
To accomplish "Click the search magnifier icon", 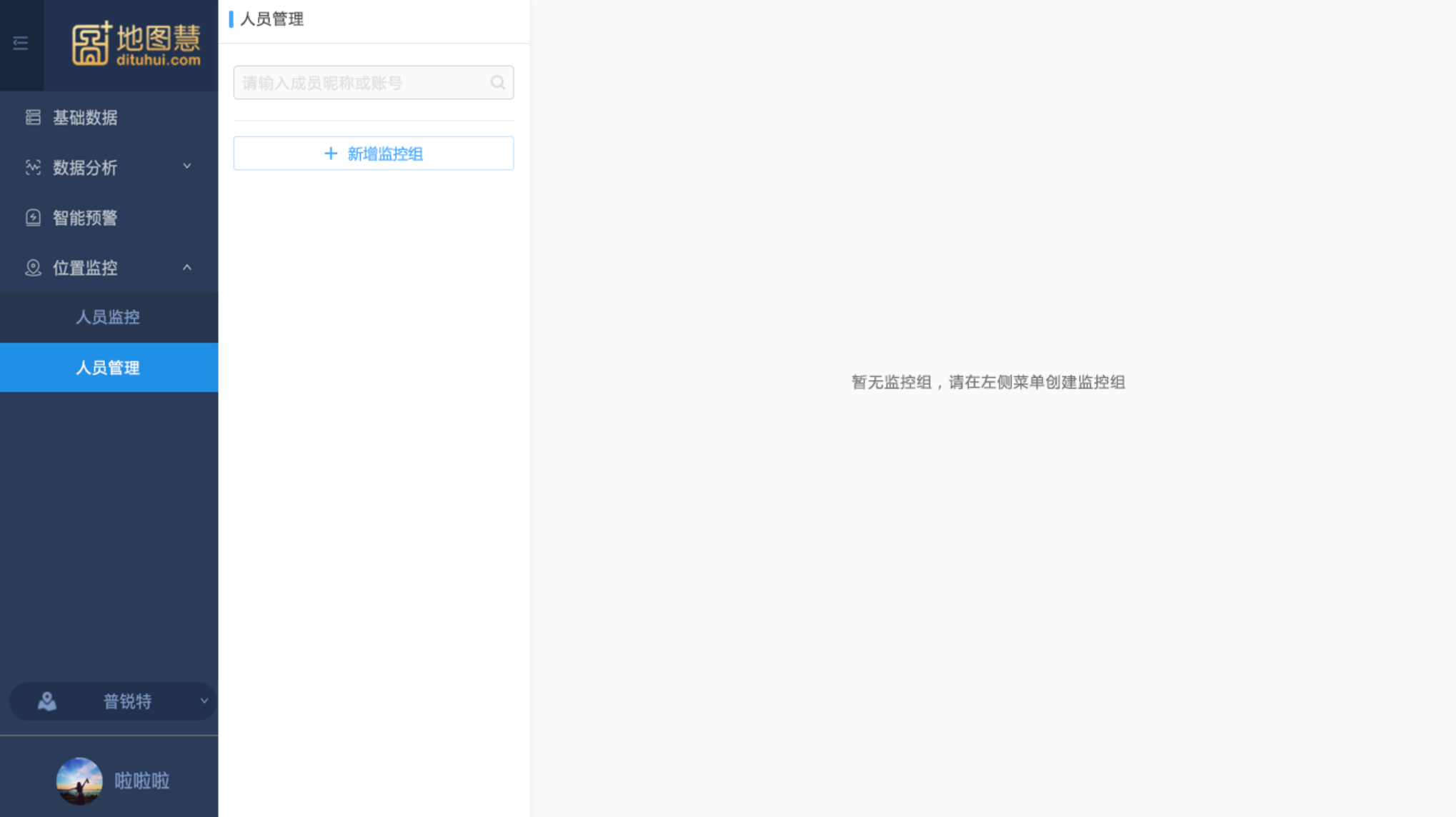I will 497,83.
